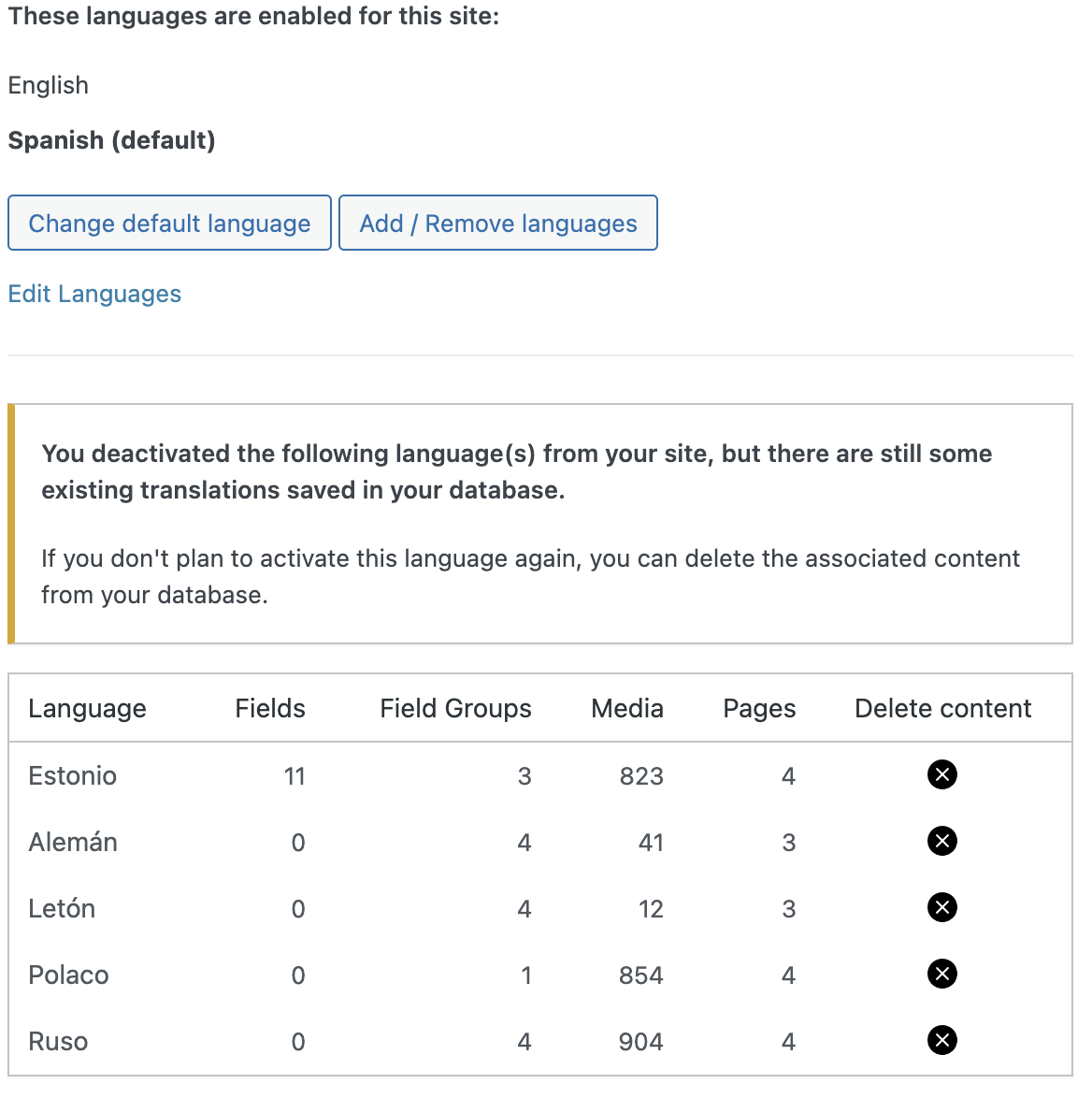Click Change default language button

click(x=169, y=223)
